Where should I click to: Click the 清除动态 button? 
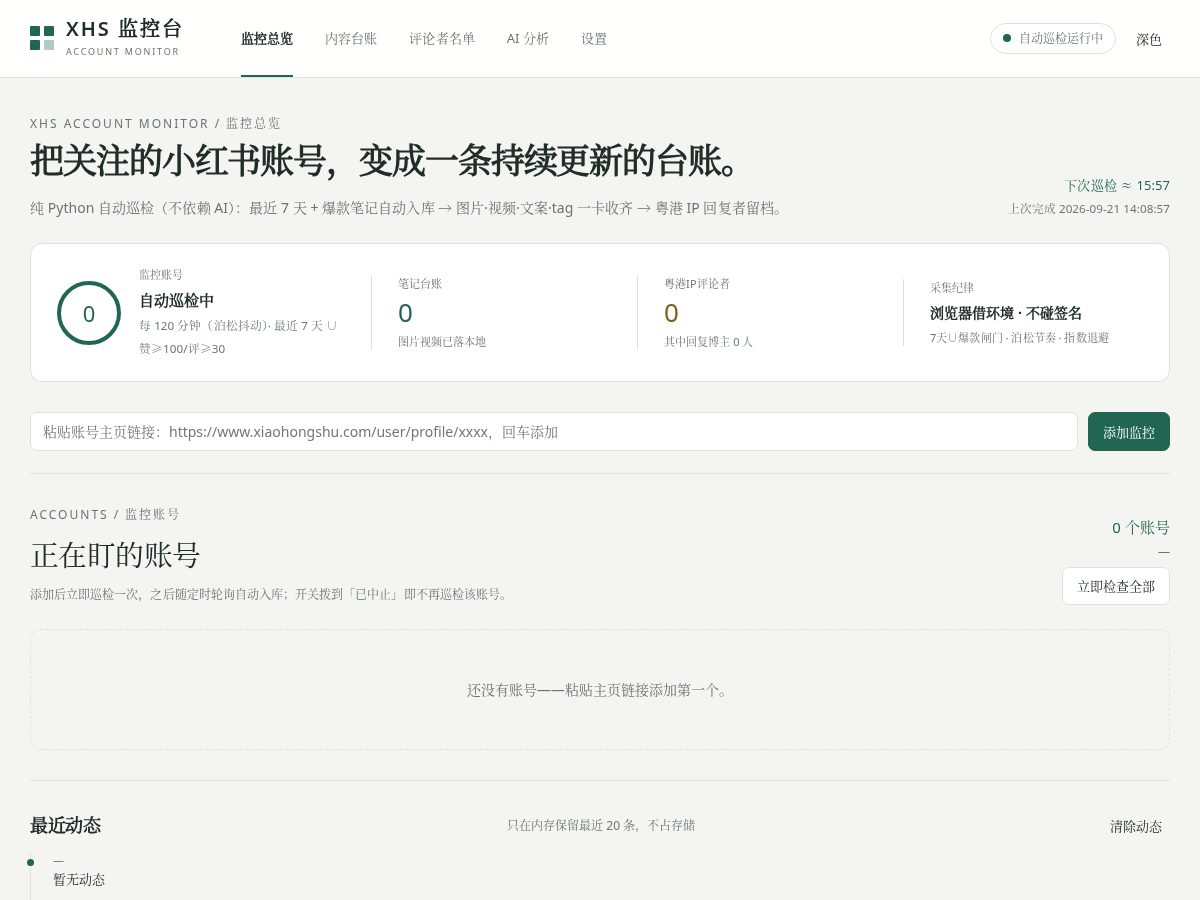[x=1136, y=826]
